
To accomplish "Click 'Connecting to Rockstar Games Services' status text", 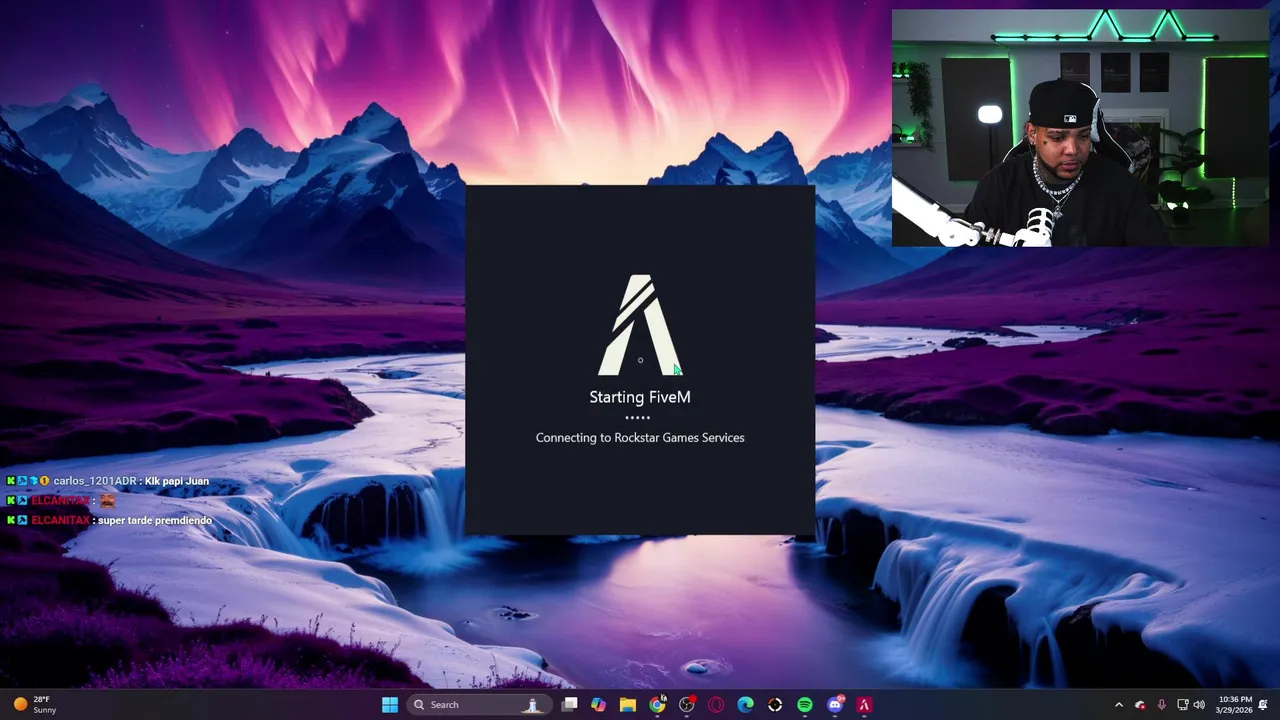I will click(x=640, y=437).
